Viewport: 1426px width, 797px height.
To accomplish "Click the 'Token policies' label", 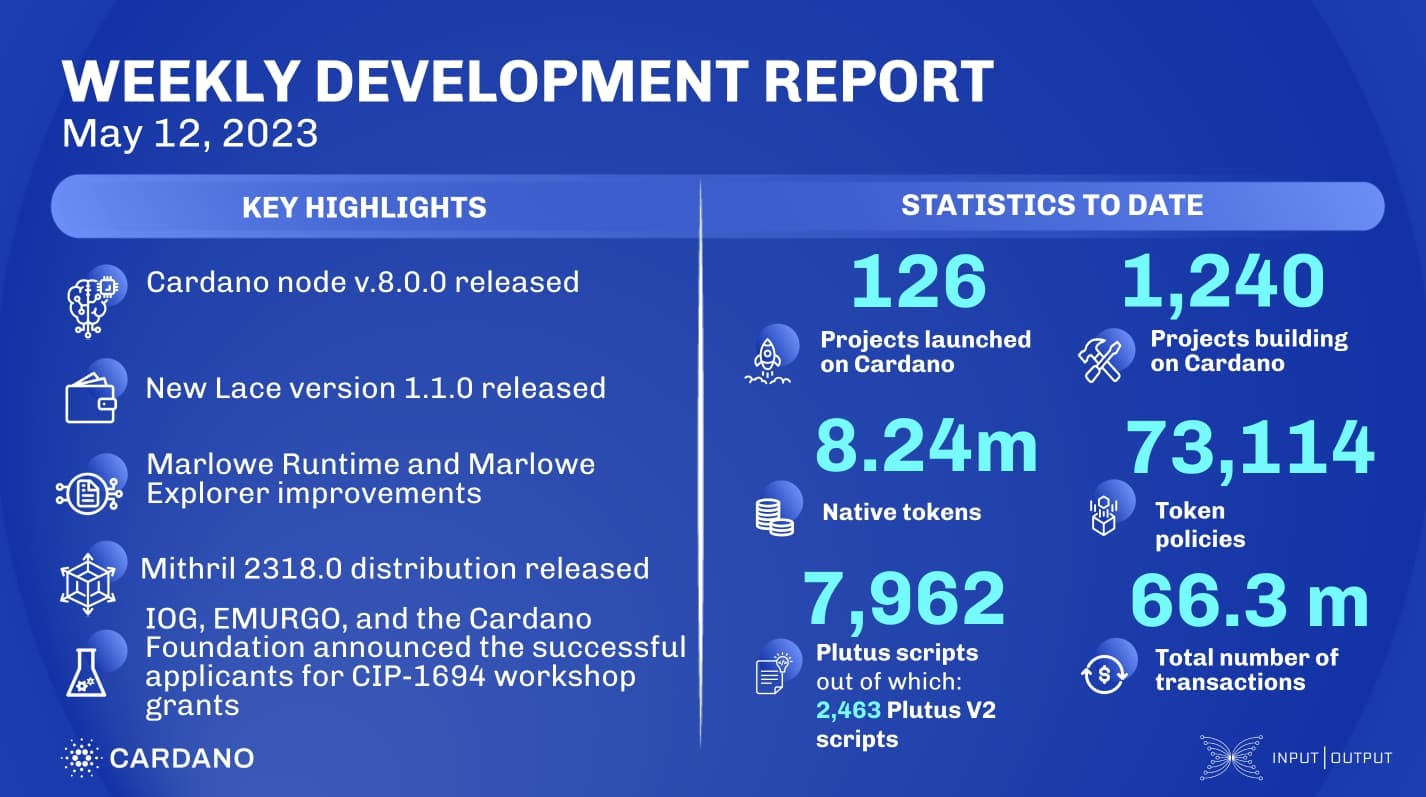I will (x=1201, y=525).
